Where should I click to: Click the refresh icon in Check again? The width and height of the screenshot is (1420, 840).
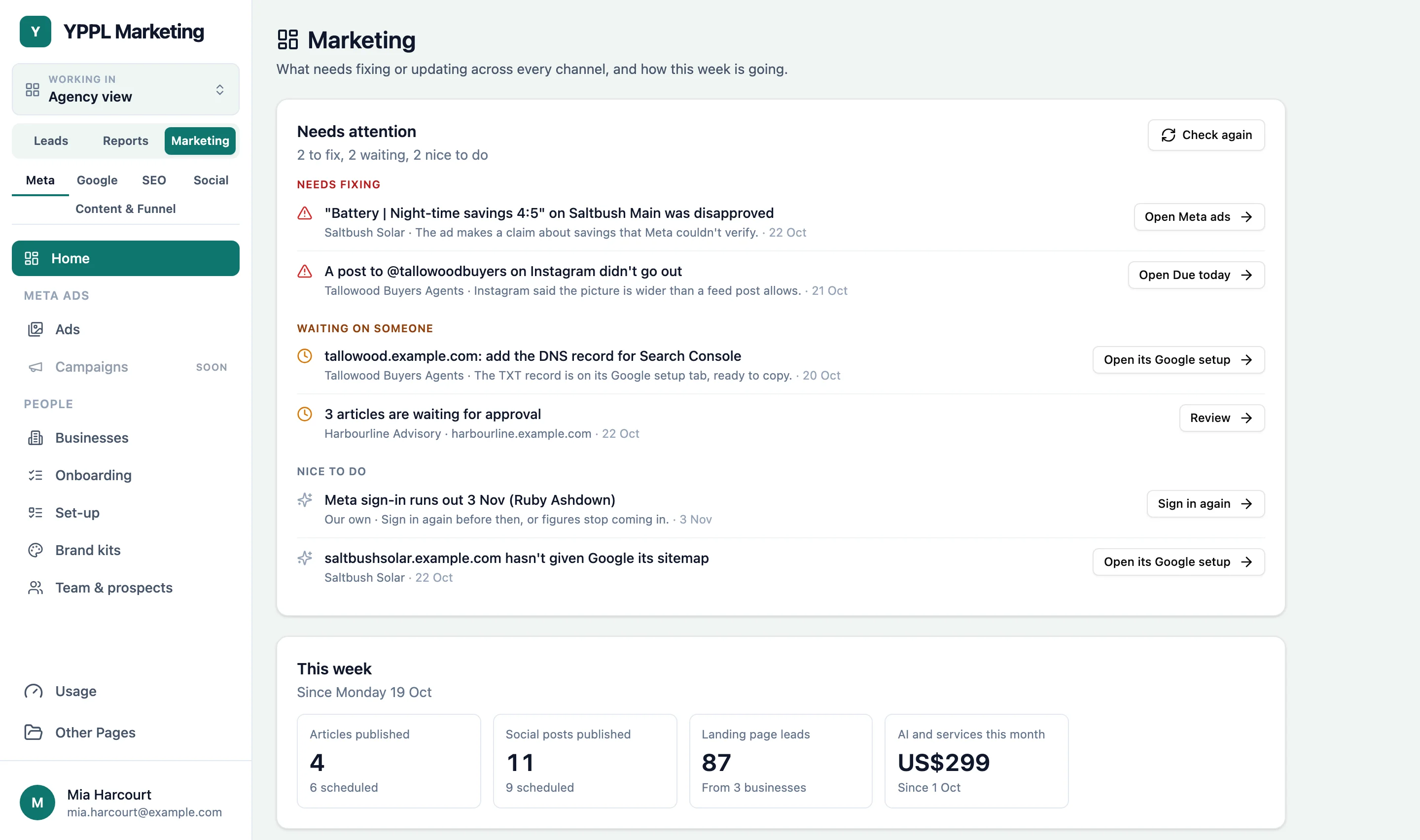(1168, 135)
